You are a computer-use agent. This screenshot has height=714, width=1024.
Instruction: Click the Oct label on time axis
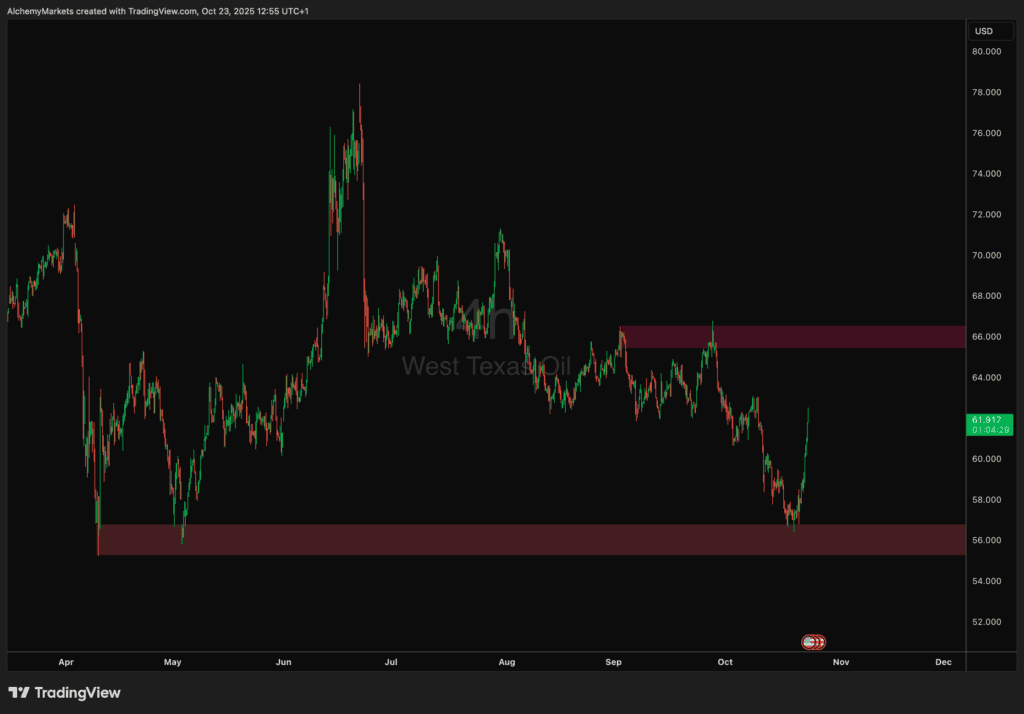pos(725,662)
